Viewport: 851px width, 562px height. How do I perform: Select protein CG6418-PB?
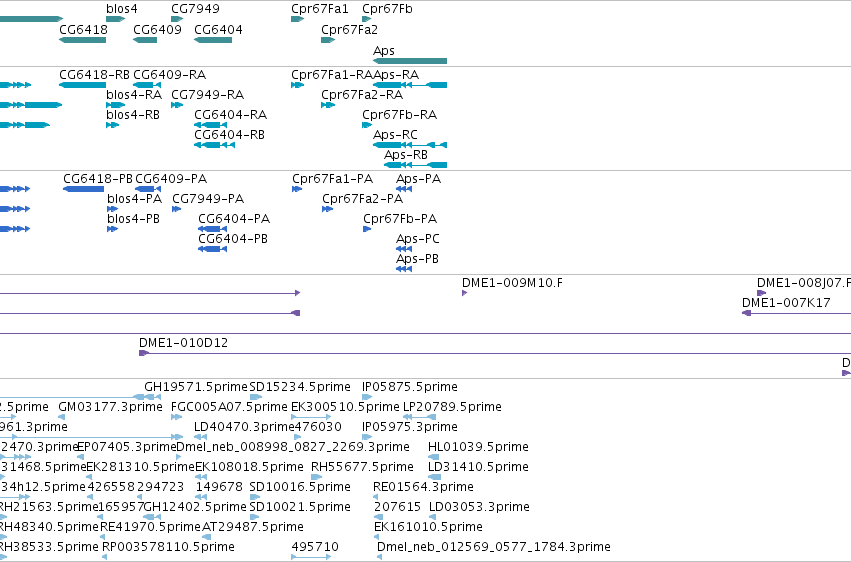point(84,189)
